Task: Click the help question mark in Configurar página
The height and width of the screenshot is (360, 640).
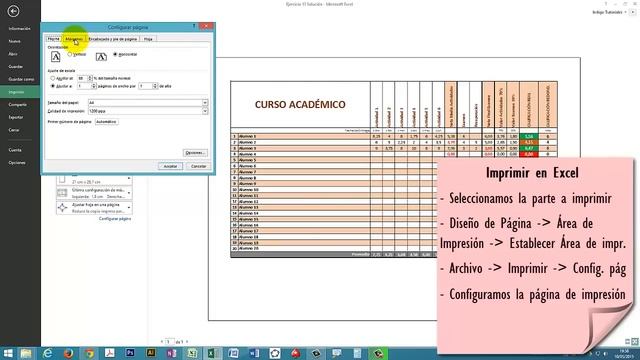Action: [x=194, y=26]
